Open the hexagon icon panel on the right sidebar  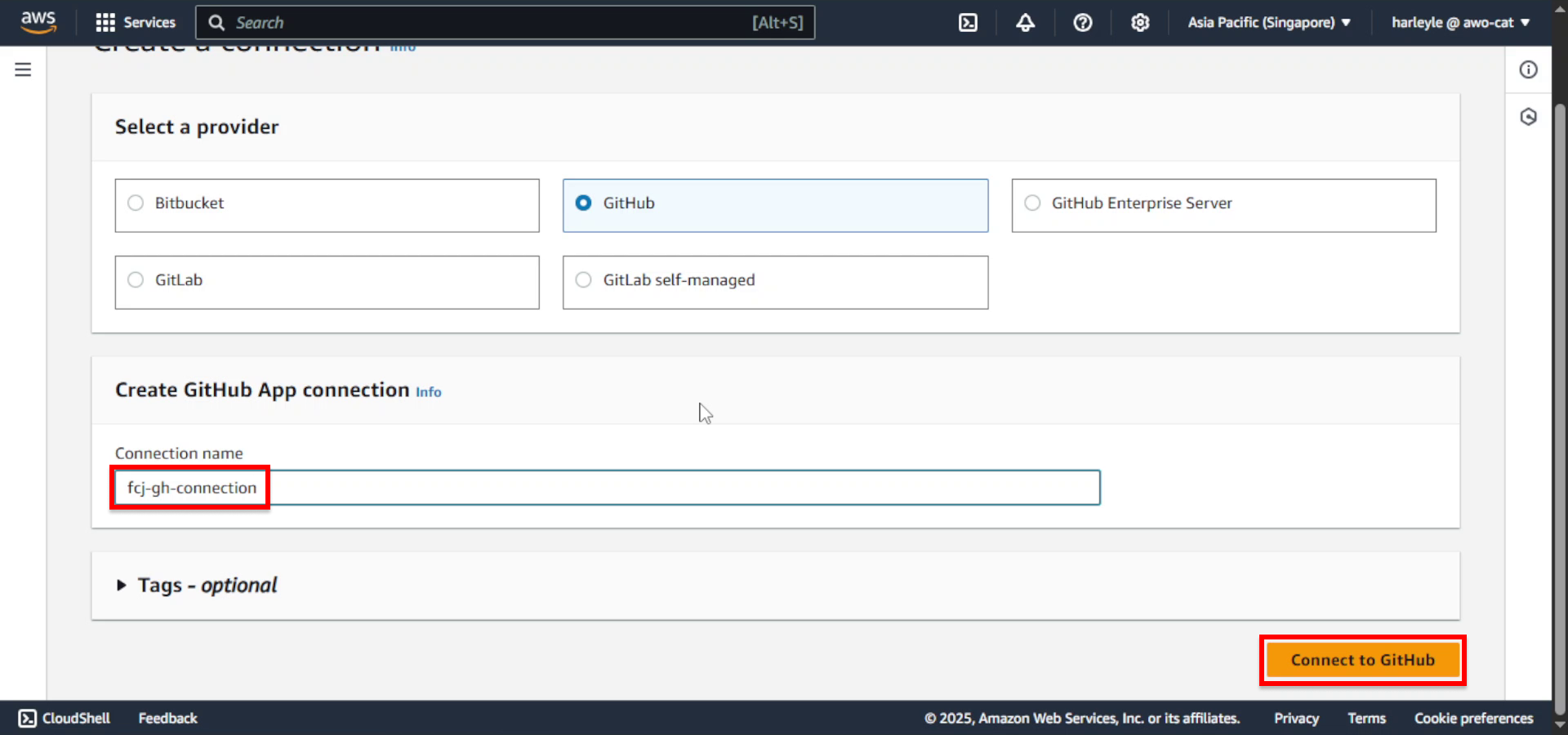point(1528,117)
